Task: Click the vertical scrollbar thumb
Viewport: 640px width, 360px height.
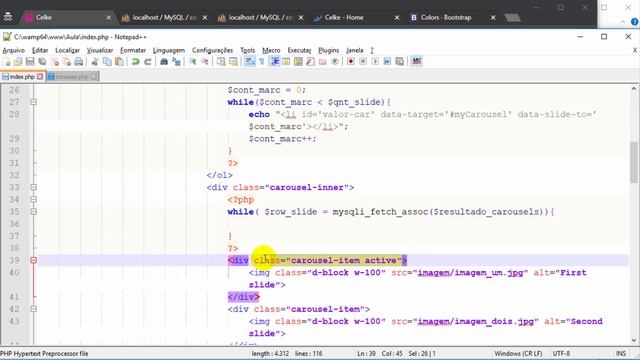Action: point(633,162)
